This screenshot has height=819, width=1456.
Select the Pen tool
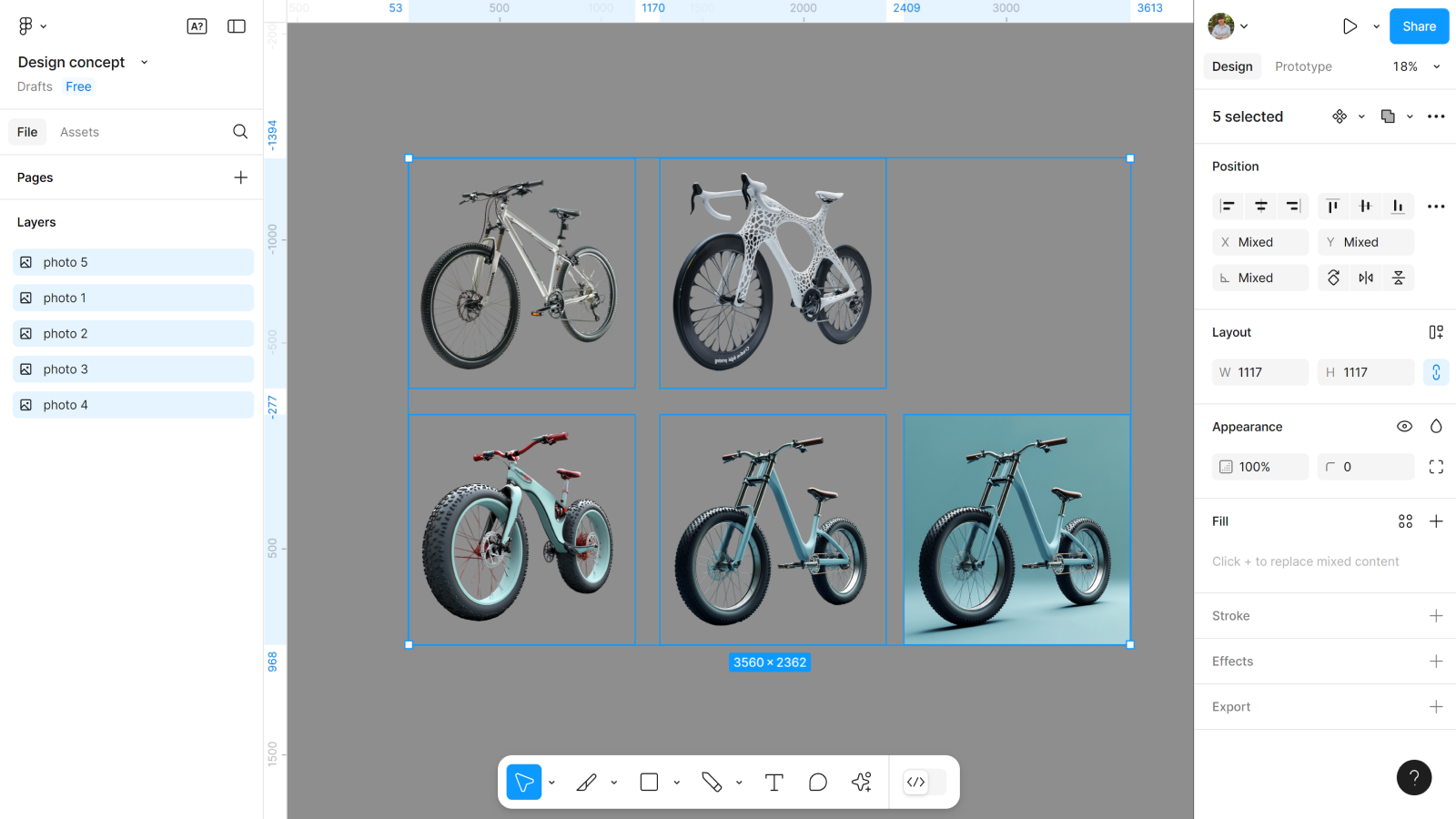(587, 783)
